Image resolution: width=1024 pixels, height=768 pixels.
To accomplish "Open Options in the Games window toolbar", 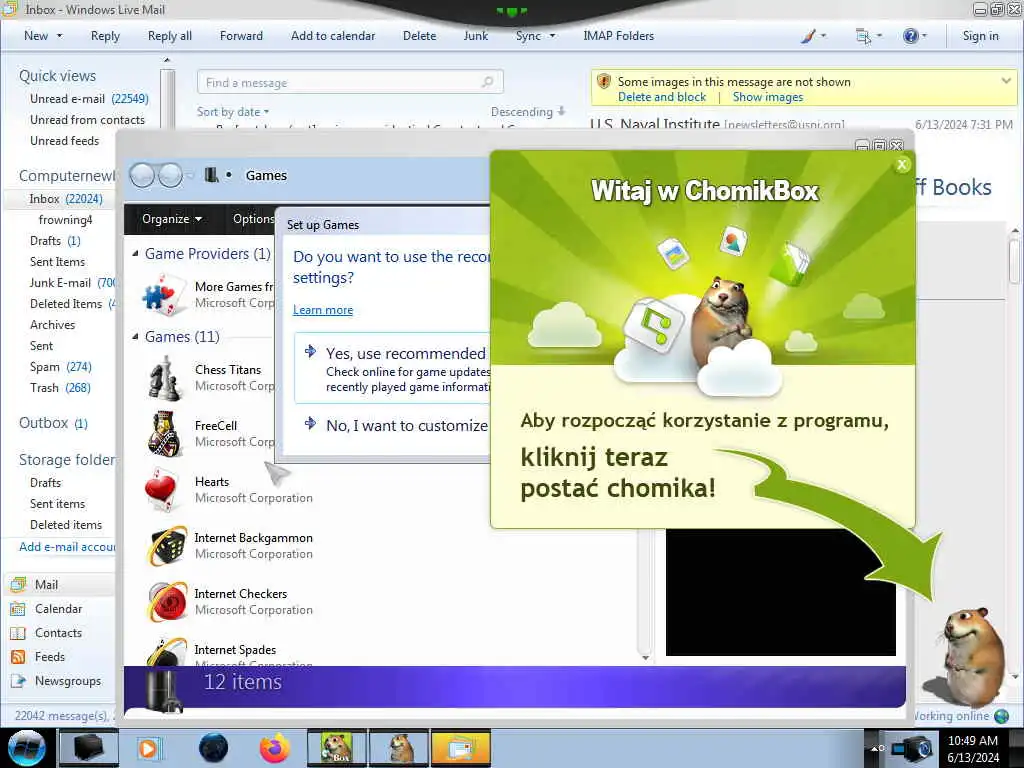I will click(x=253, y=219).
